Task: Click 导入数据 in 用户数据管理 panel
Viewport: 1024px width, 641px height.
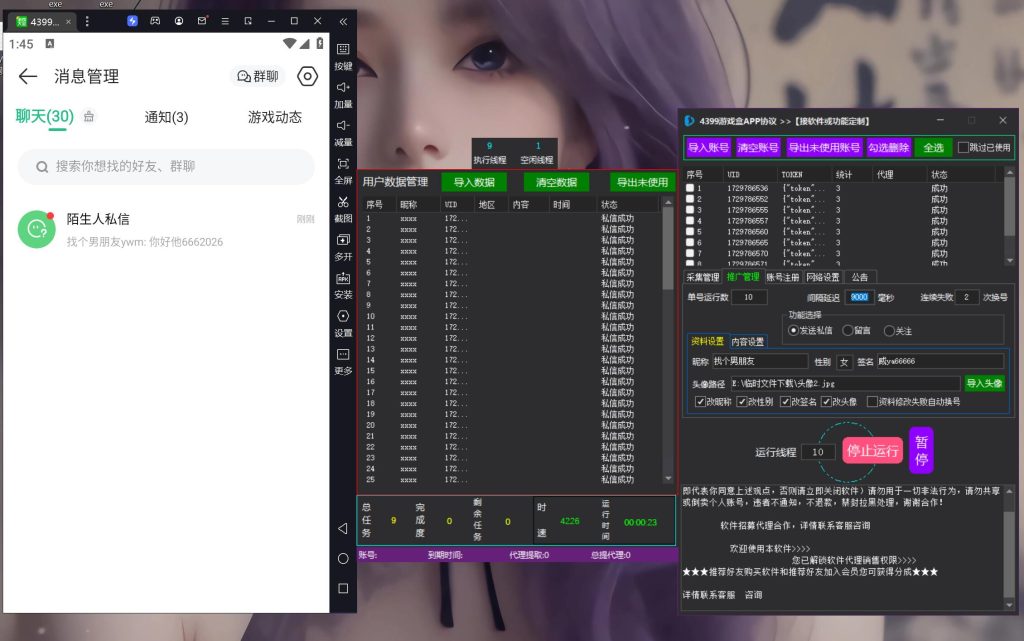Action: click(474, 182)
